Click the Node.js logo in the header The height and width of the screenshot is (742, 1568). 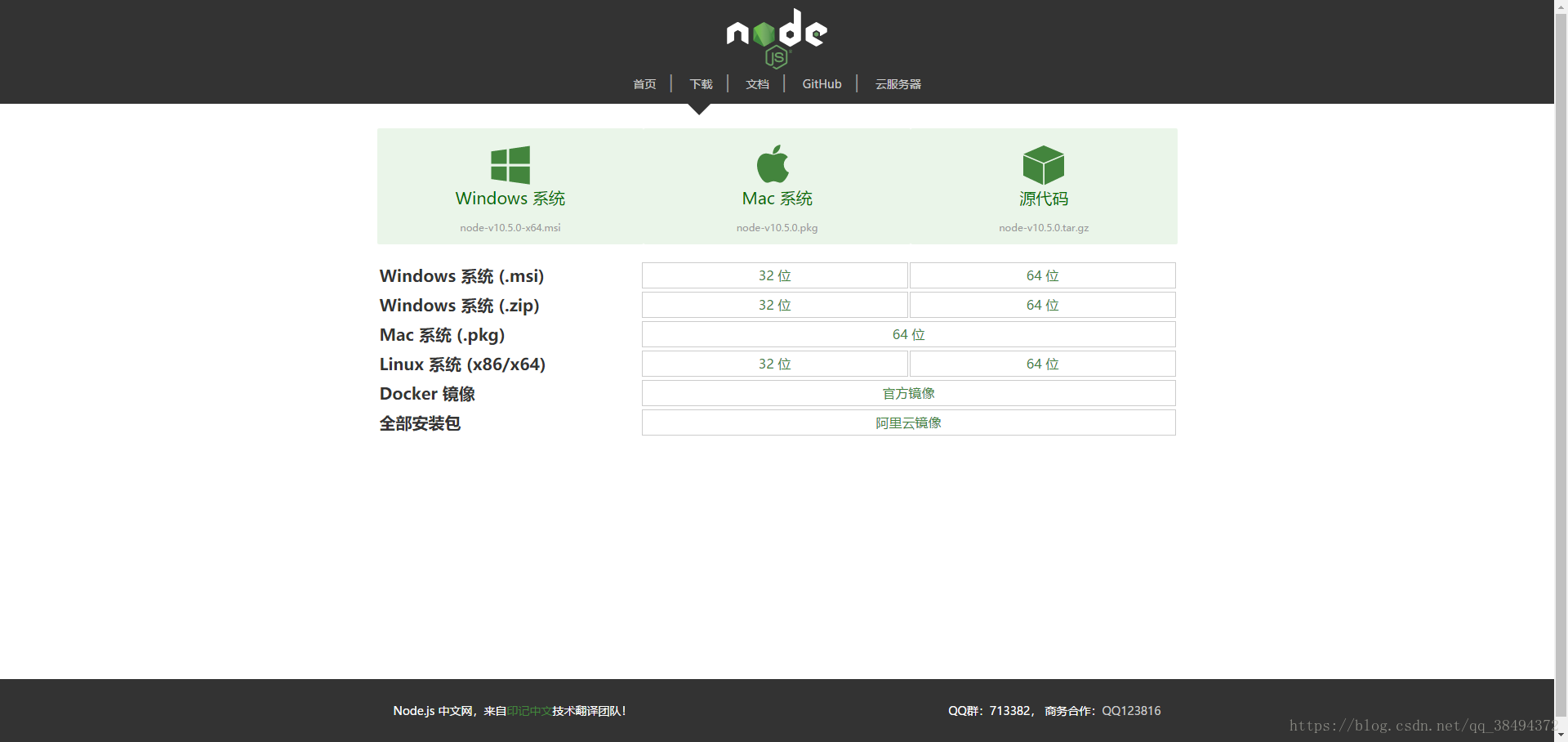777,38
